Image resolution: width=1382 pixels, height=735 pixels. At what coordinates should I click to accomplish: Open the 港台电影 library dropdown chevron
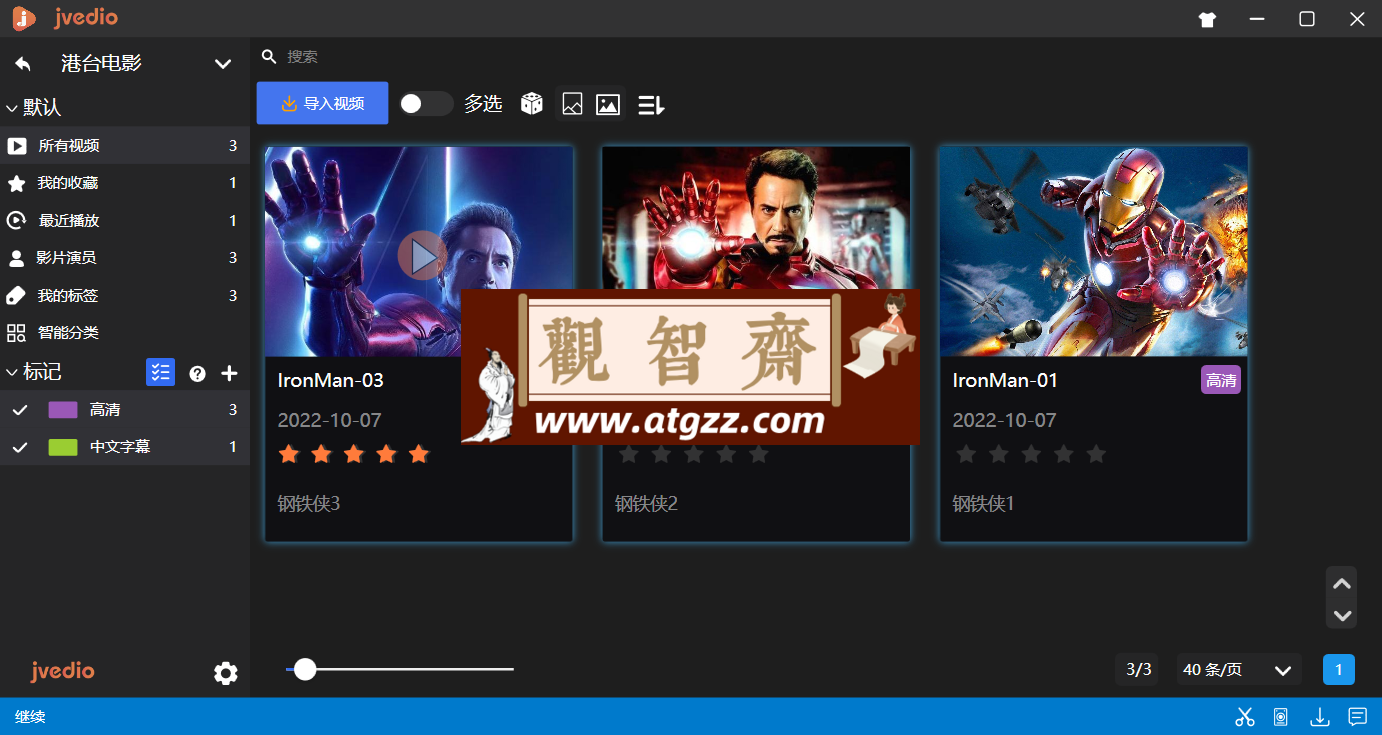point(223,64)
